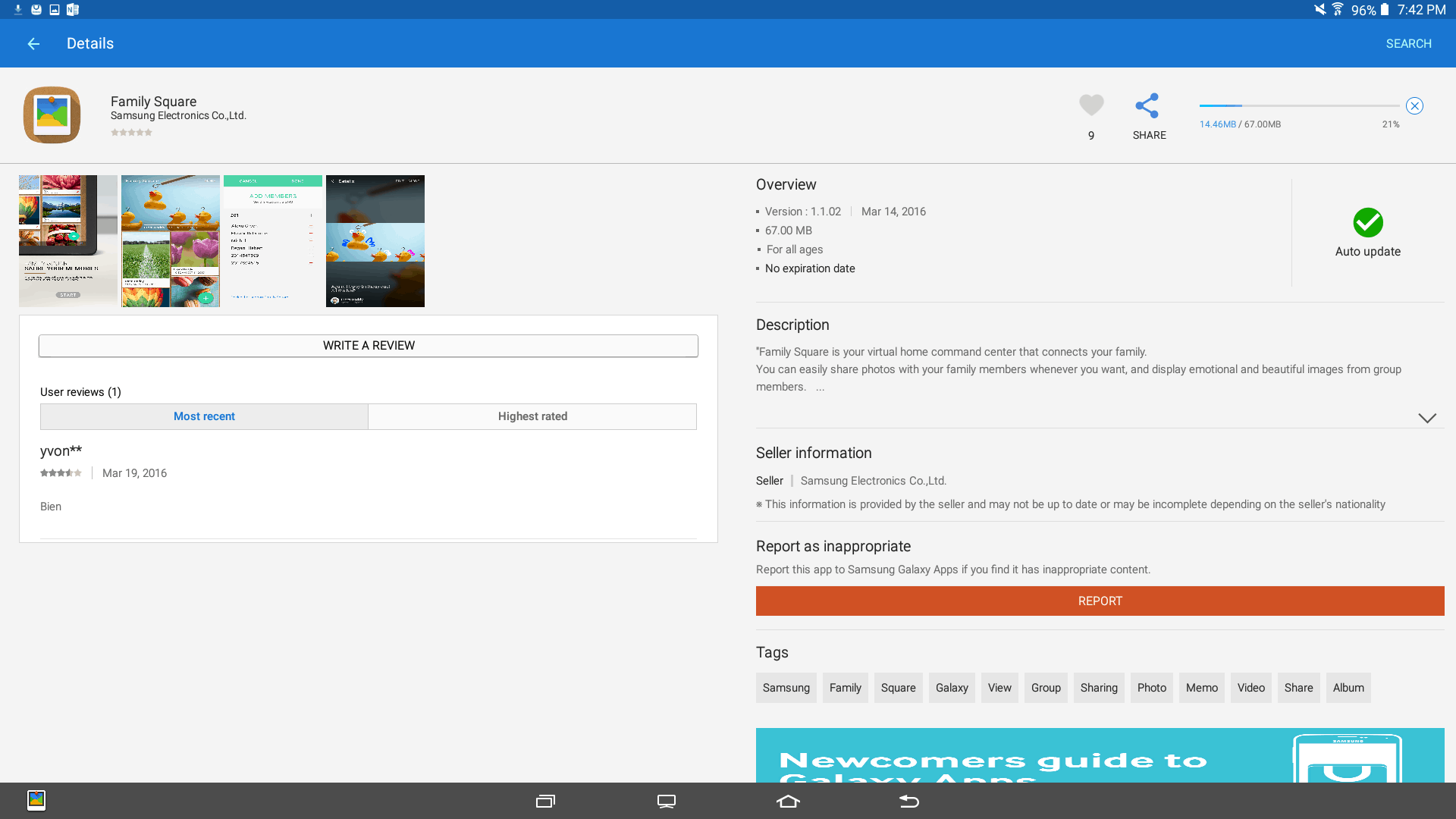Screen dimensions: 1456x819
Task: Click the User reviews (1) heading
Action: pos(80,392)
